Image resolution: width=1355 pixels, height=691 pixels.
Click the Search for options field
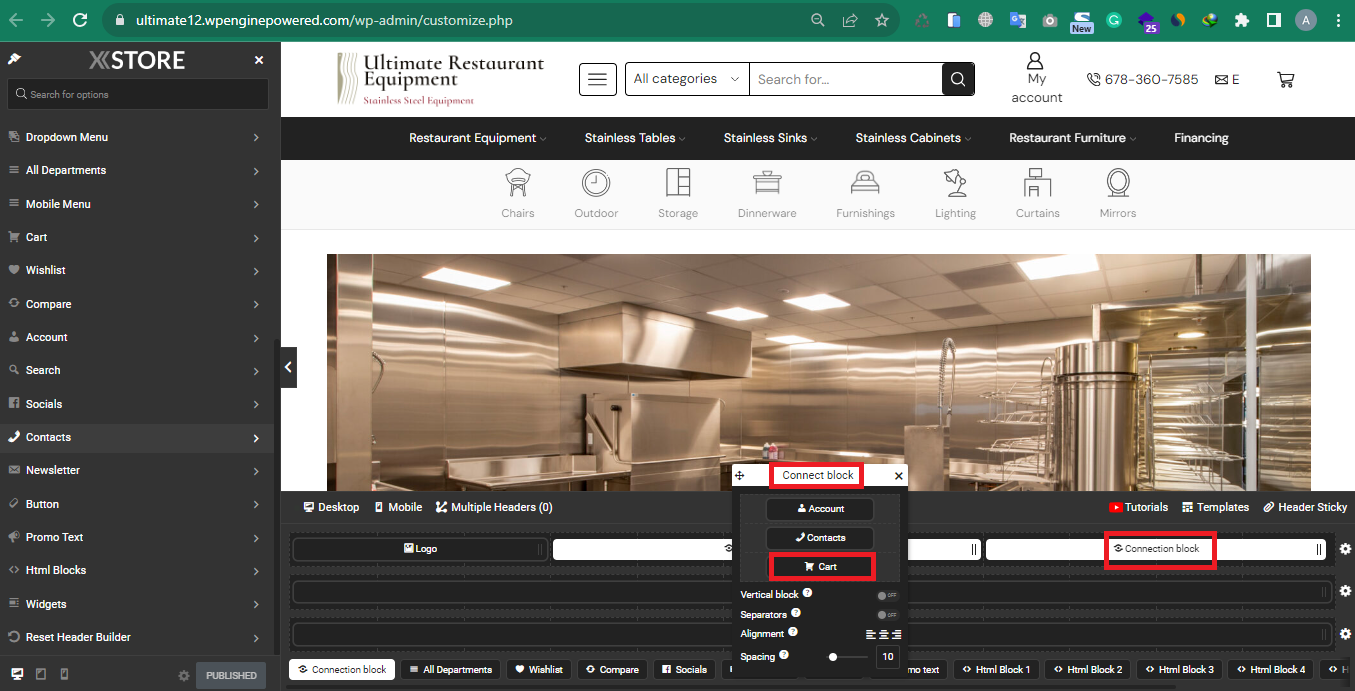(x=138, y=94)
